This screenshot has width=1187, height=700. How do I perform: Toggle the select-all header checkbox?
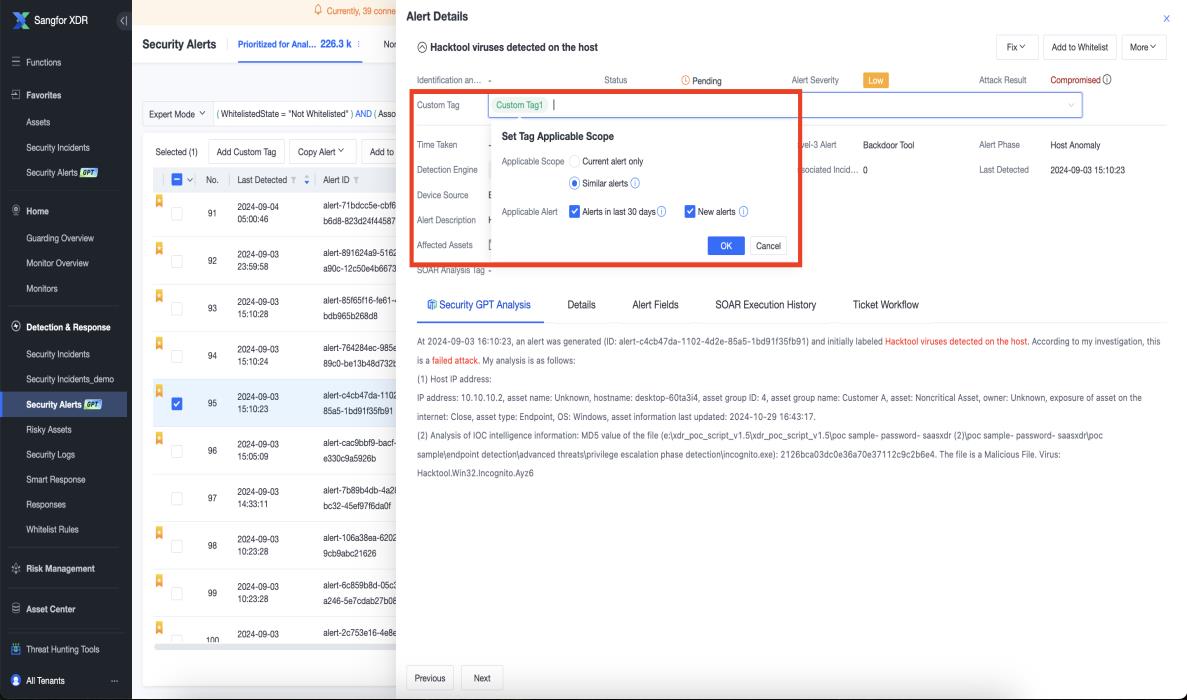coord(176,179)
